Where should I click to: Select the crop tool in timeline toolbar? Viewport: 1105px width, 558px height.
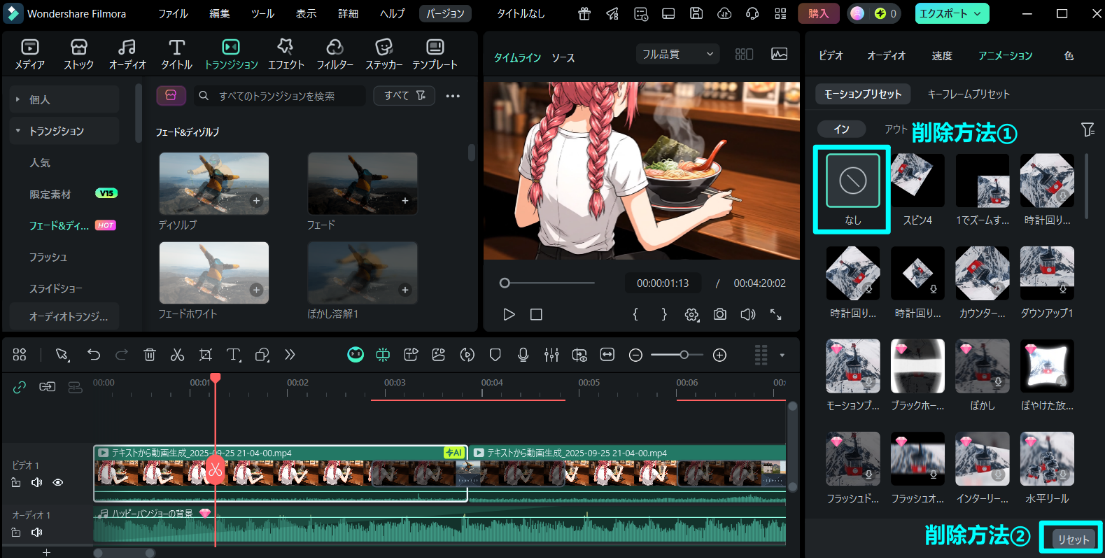pos(205,355)
